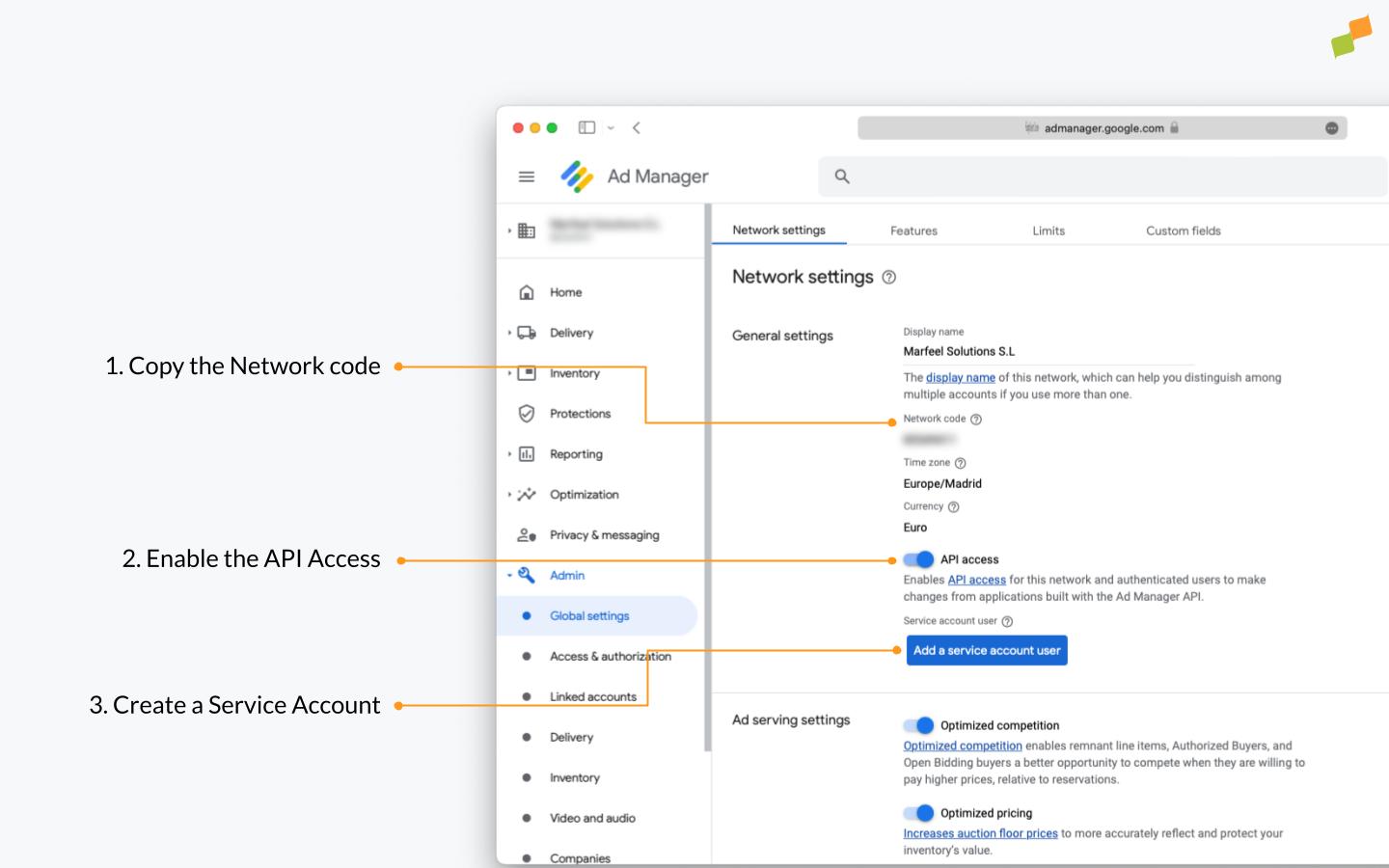
Task: Collapse the Admin section
Action: [x=510, y=574]
